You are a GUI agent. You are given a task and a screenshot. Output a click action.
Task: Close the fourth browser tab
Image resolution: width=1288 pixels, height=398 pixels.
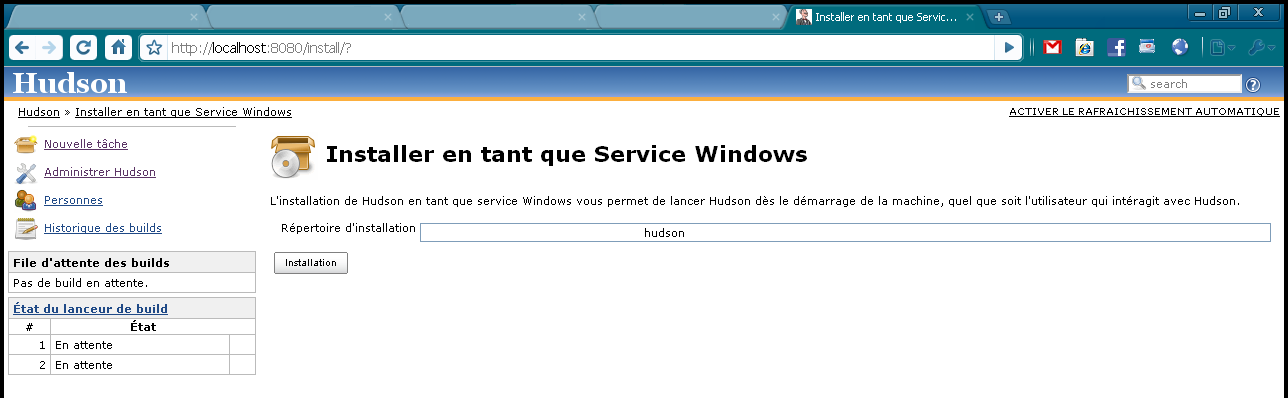tap(775, 17)
